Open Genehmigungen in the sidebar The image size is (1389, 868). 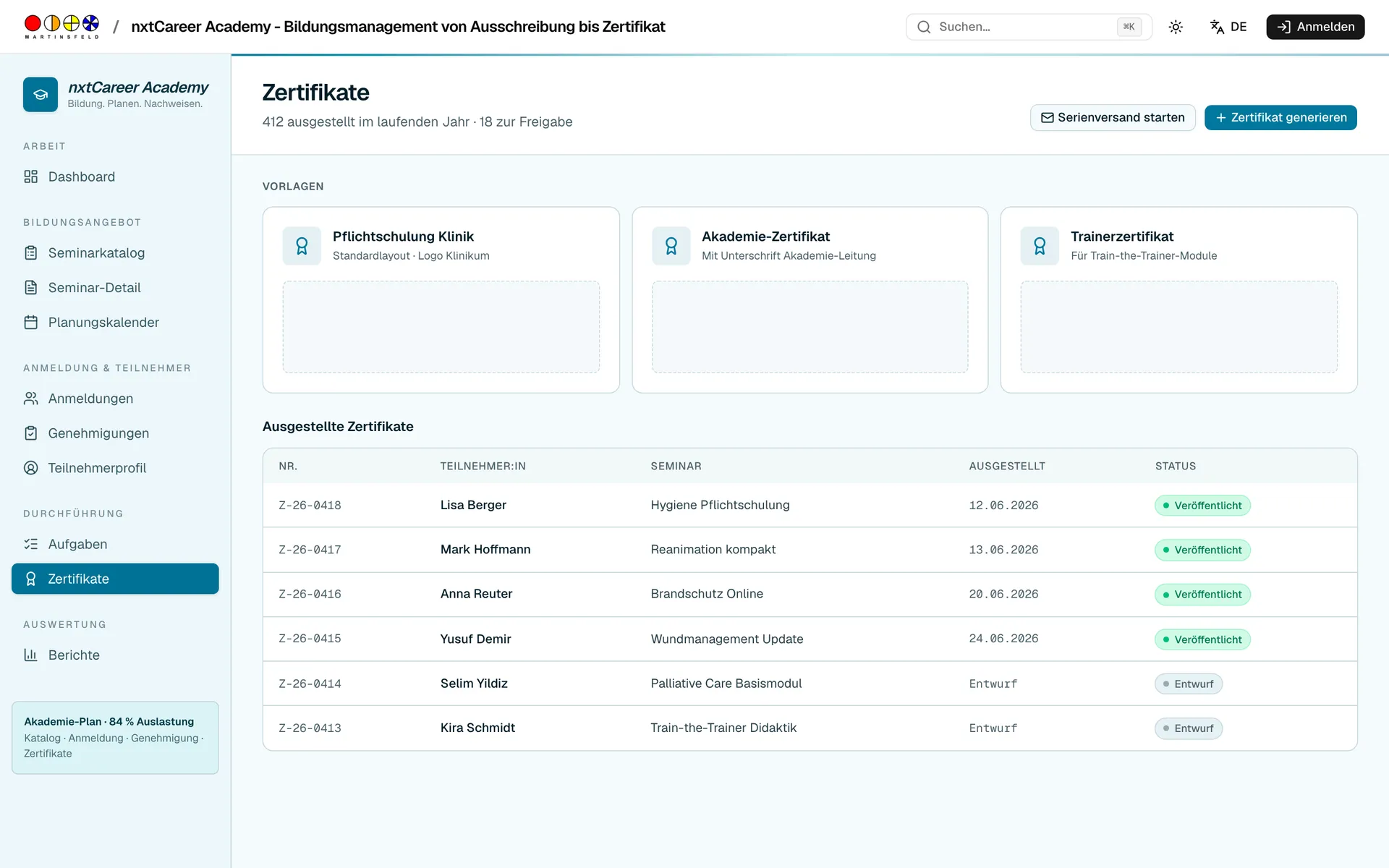tap(115, 433)
